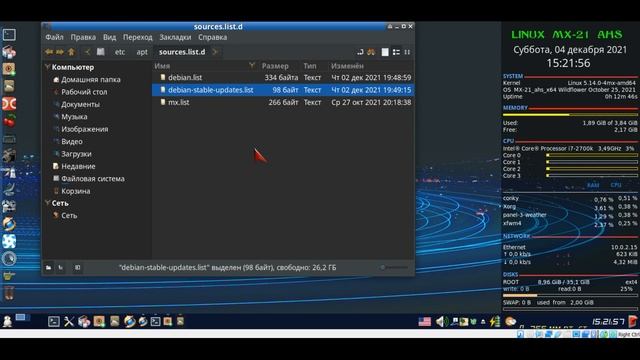Open the trash bin icon in left dock
The image size is (640, 360).
point(9,293)
